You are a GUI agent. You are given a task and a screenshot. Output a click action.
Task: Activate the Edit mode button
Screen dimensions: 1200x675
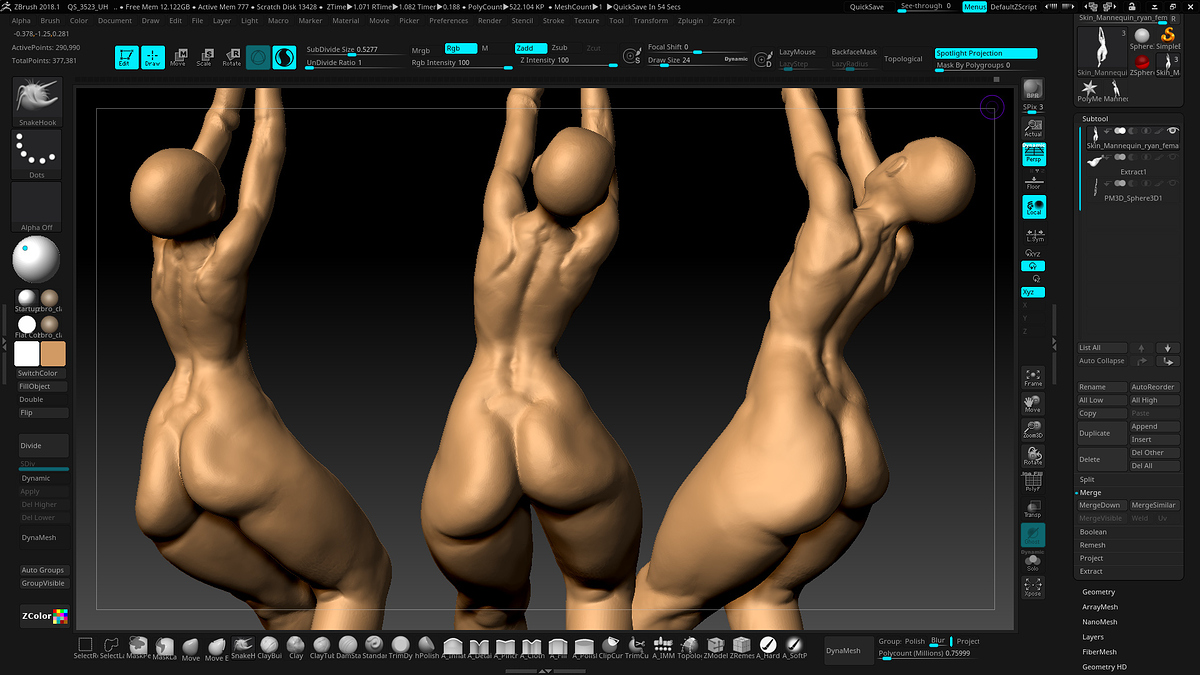(127, 58)
